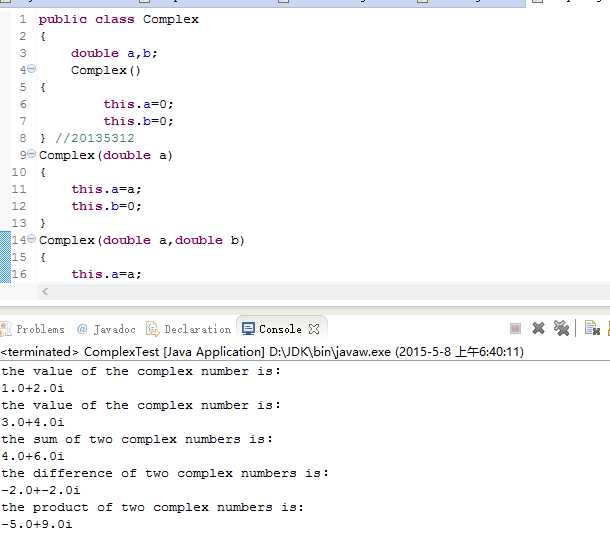Click 'public class Complex' on line 1

(119, 19)
